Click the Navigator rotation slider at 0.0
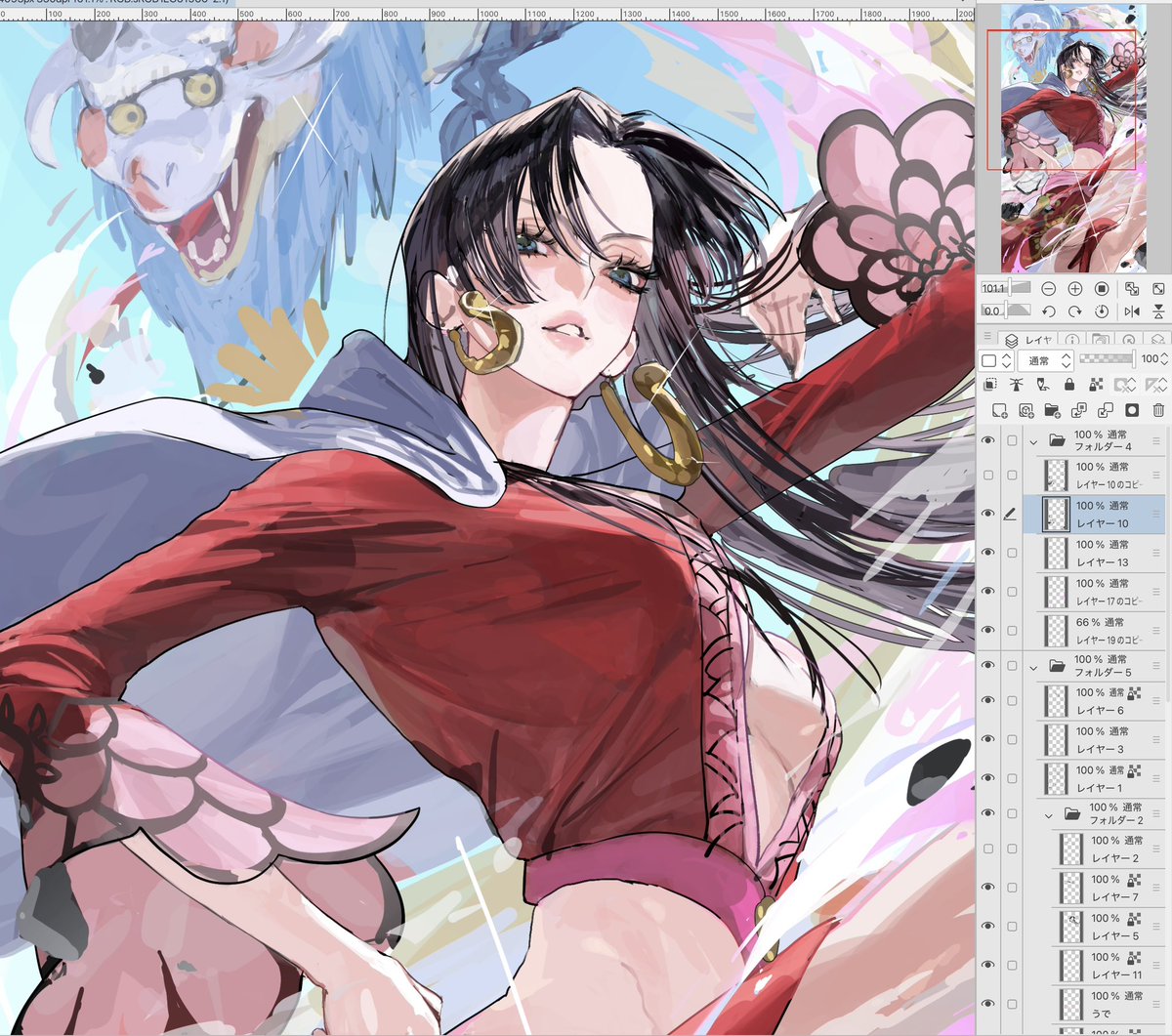This screenshot has height=1036, width=1172. pyautogui.click(x=1006, y=311)
